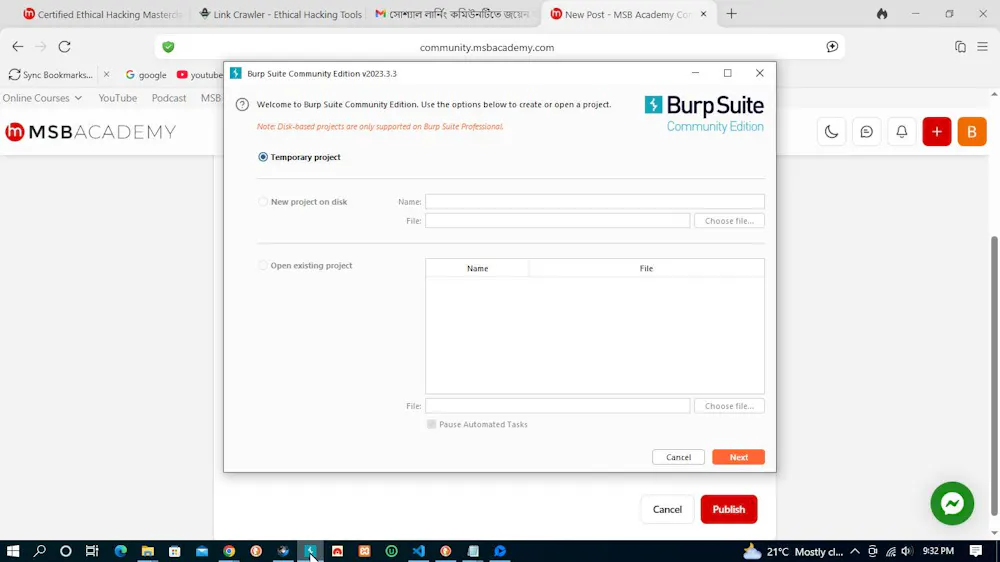
Task: Open the messages chat icon in MSB Academy header
Action: pyautogui.click(x=866, y=132)
